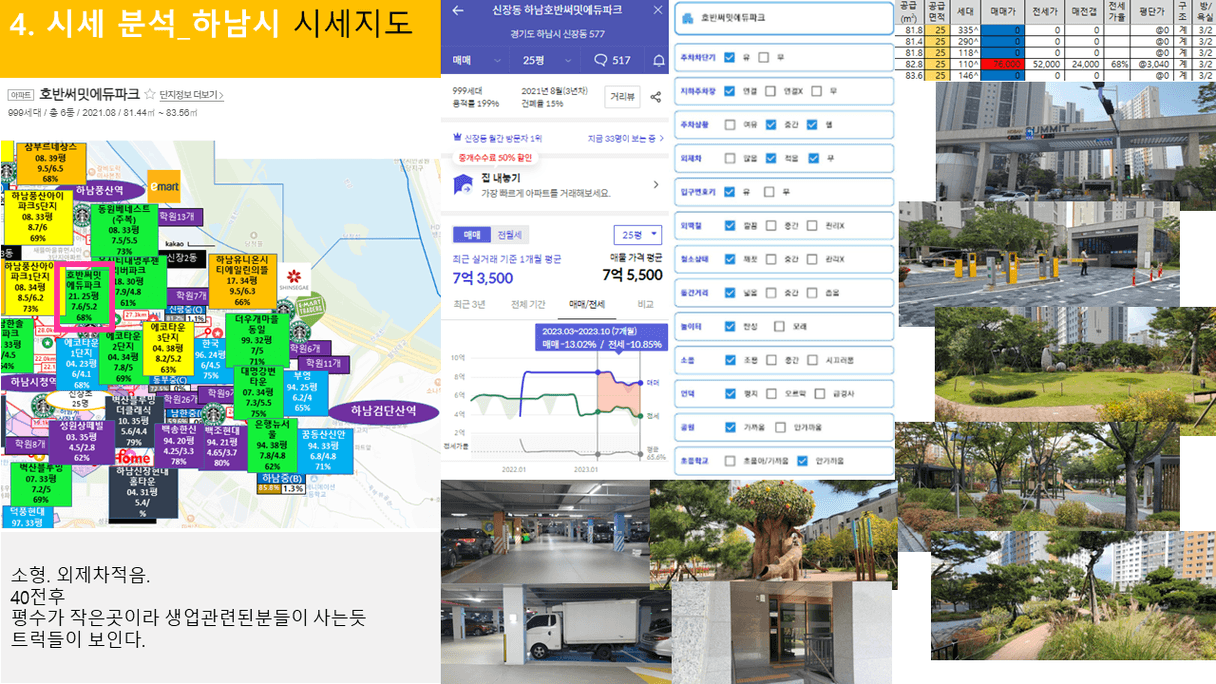Switch to the 전체 기간 chart tab

click(528, 304)
